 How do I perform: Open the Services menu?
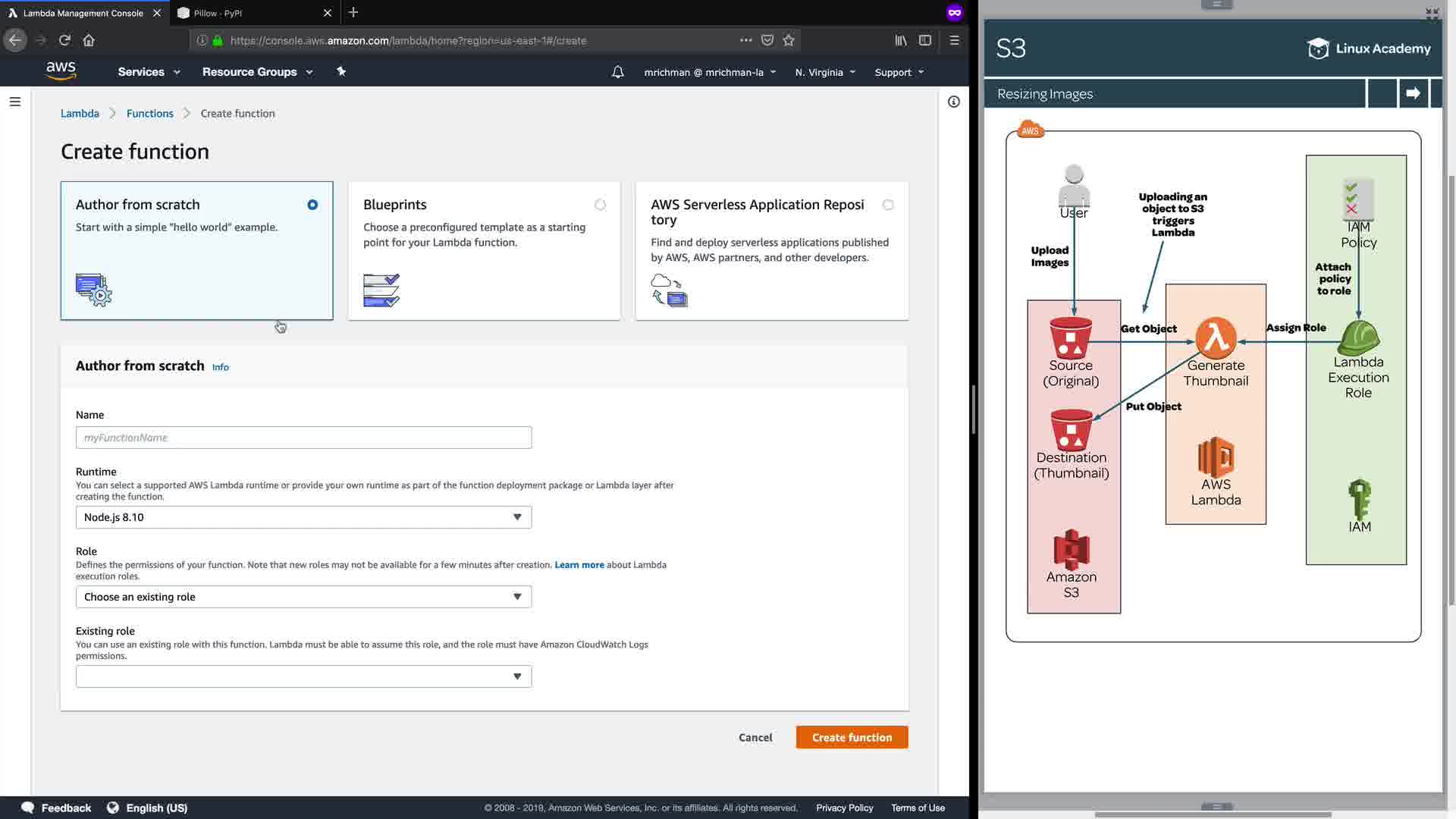tap(149, 72)
